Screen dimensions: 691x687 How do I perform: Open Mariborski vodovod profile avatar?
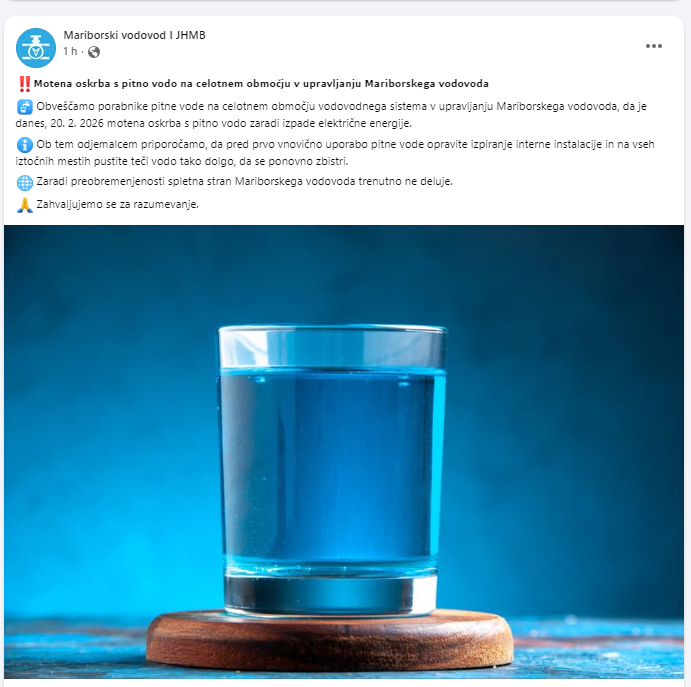point(36,48)
